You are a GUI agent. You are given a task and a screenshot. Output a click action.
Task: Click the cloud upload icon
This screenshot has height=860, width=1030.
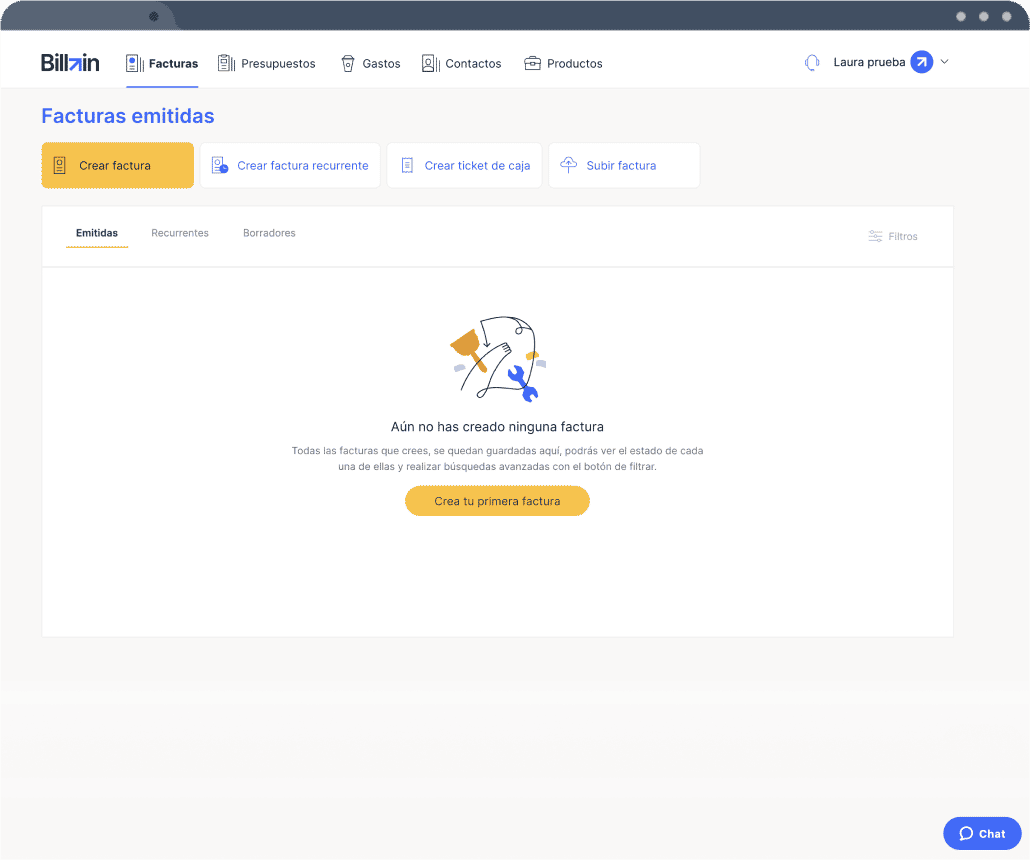(x=568, y=165)
